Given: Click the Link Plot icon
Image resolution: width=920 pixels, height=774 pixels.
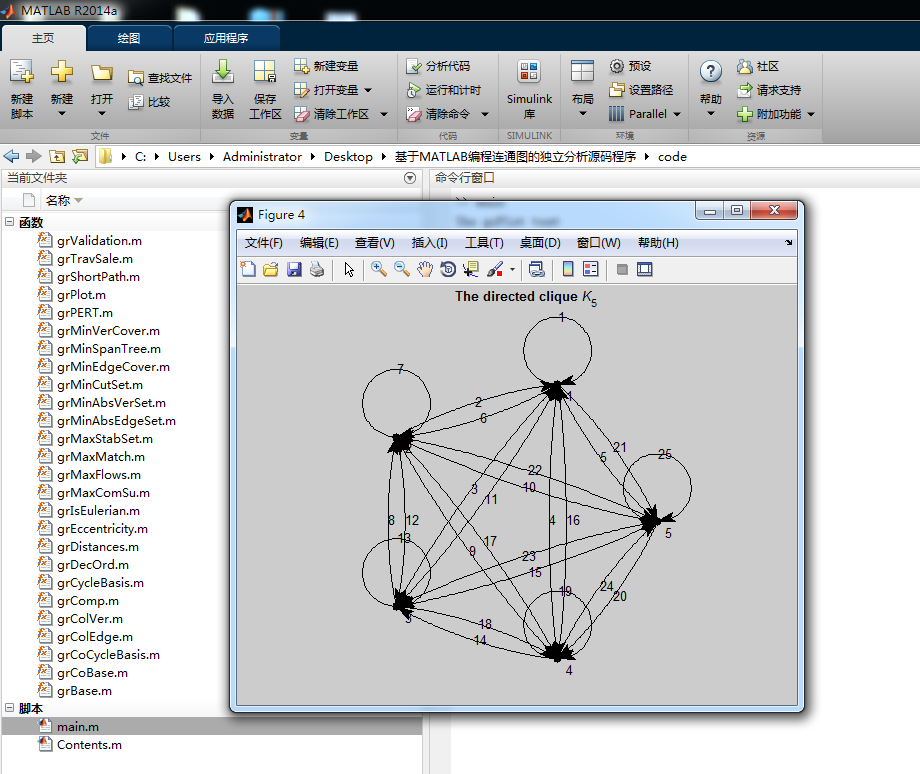Looking at the screenshot, I should tap(536, 269).
